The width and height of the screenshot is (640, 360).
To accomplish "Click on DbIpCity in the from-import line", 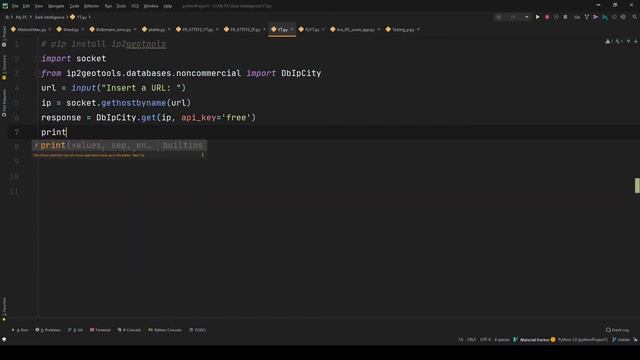I will pyautogui.click(x=301, y=73).
